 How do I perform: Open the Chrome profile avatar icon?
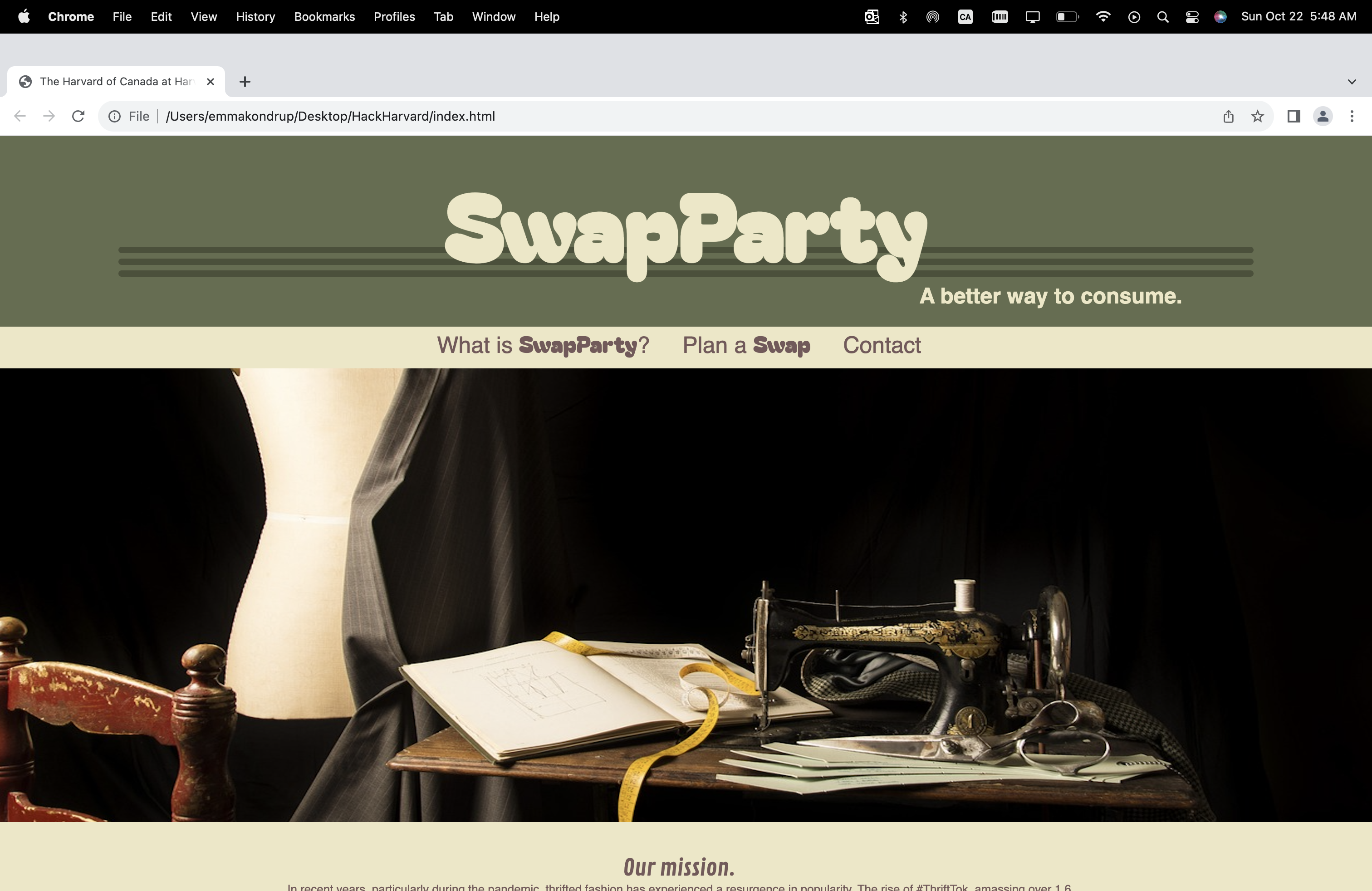point(1323,117)
